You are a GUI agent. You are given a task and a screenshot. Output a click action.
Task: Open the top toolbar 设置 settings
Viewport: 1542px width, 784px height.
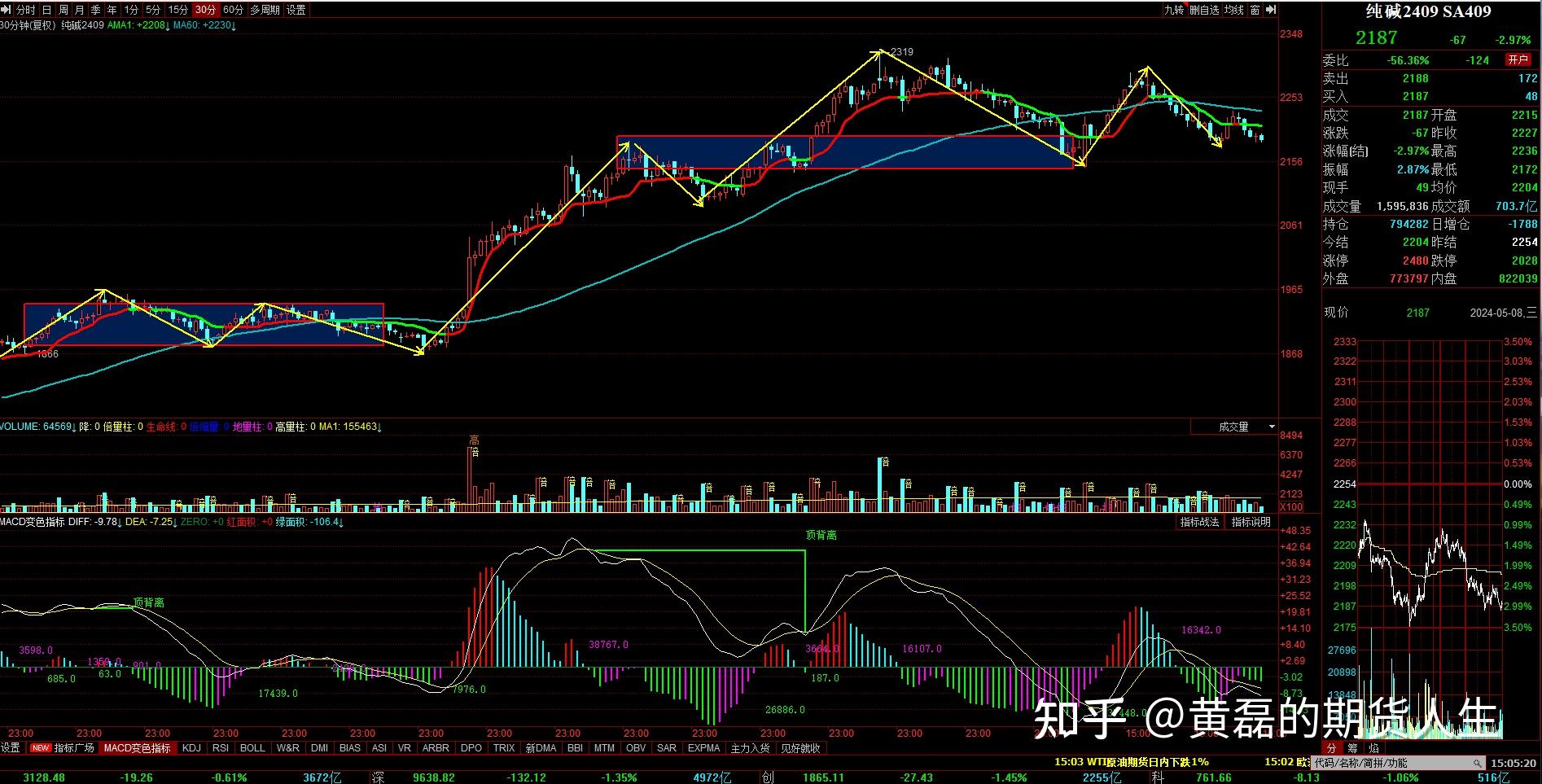click(296, 10)
